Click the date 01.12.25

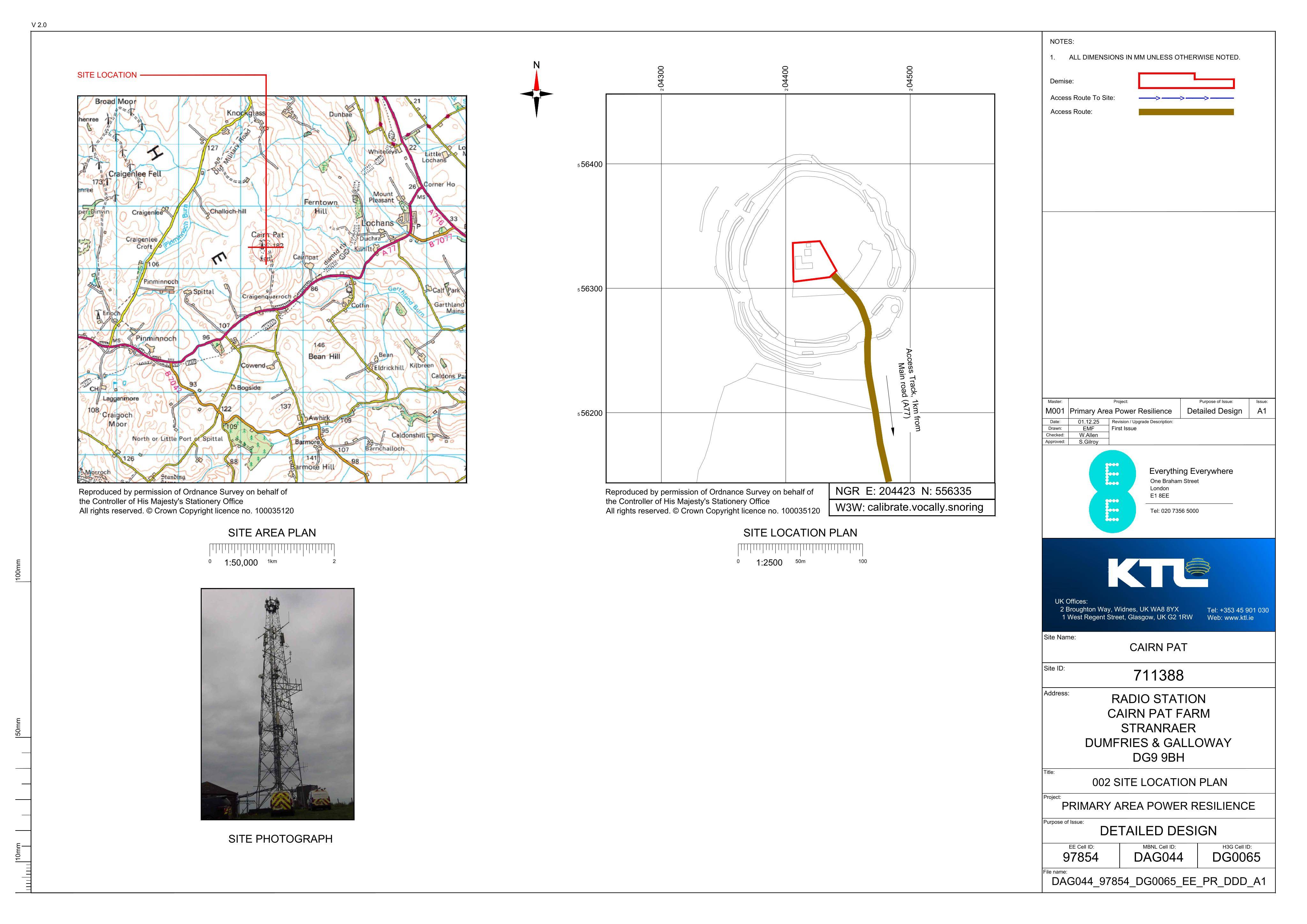1088,422
